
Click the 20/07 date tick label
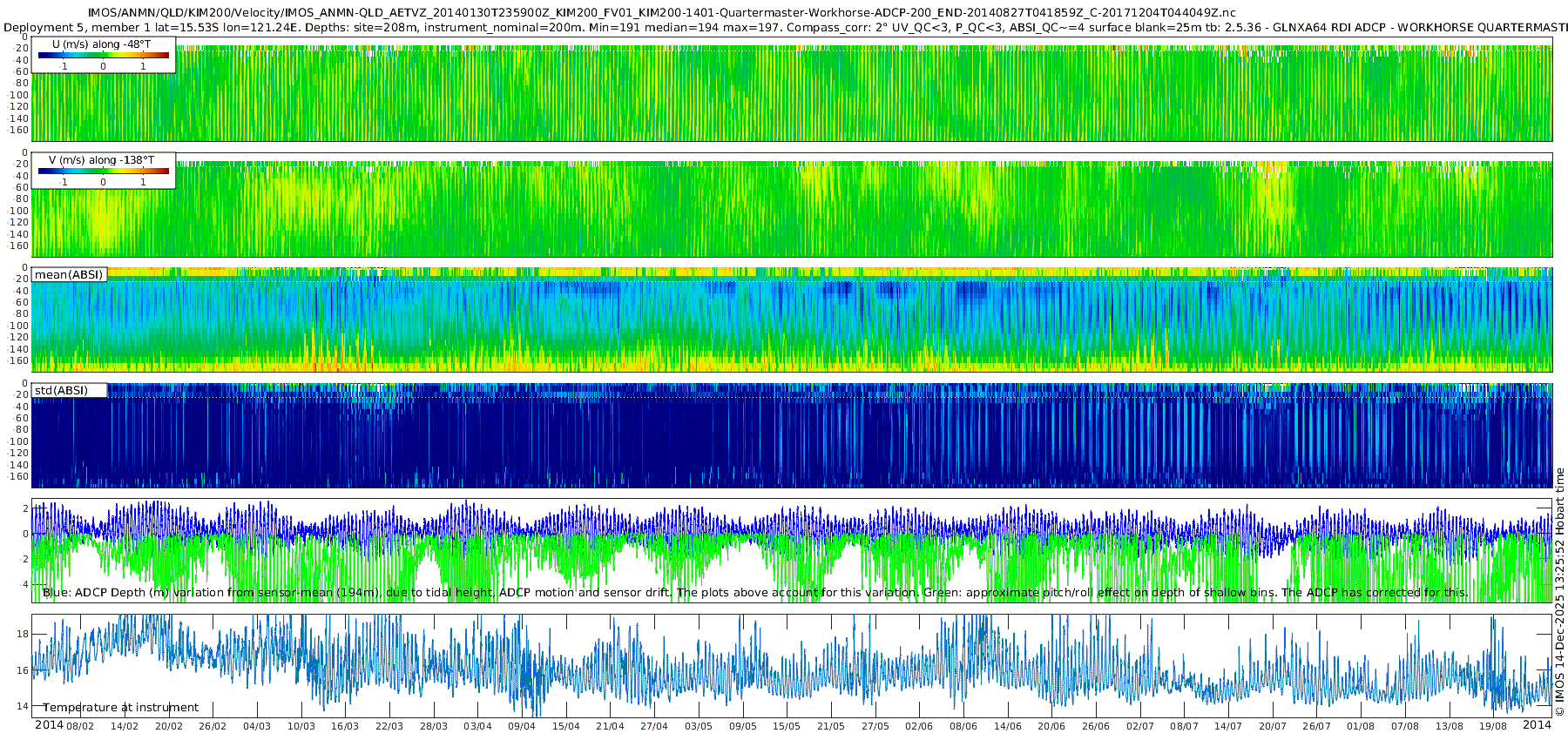point(1273,726)
